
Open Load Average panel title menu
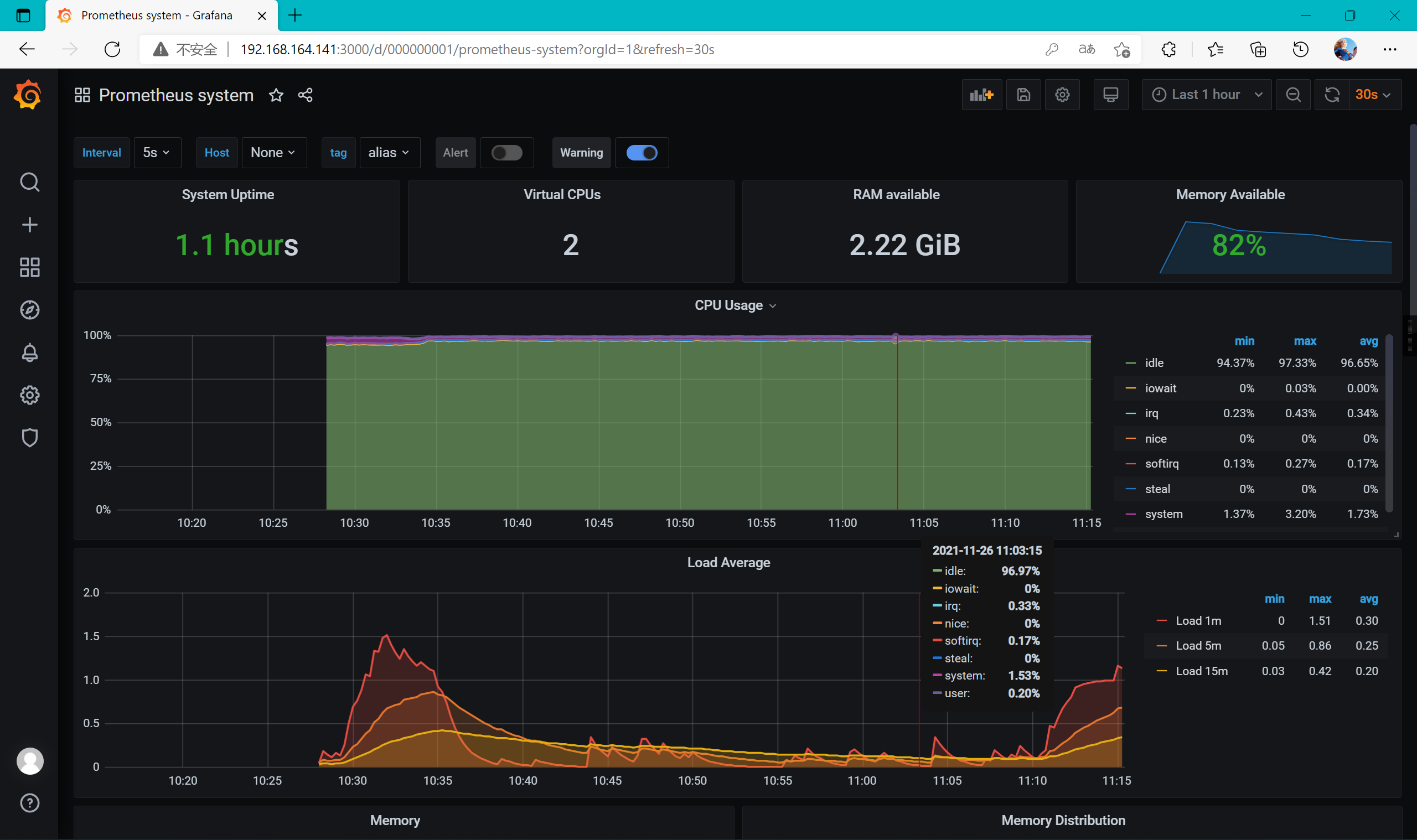tap(728, 563)
